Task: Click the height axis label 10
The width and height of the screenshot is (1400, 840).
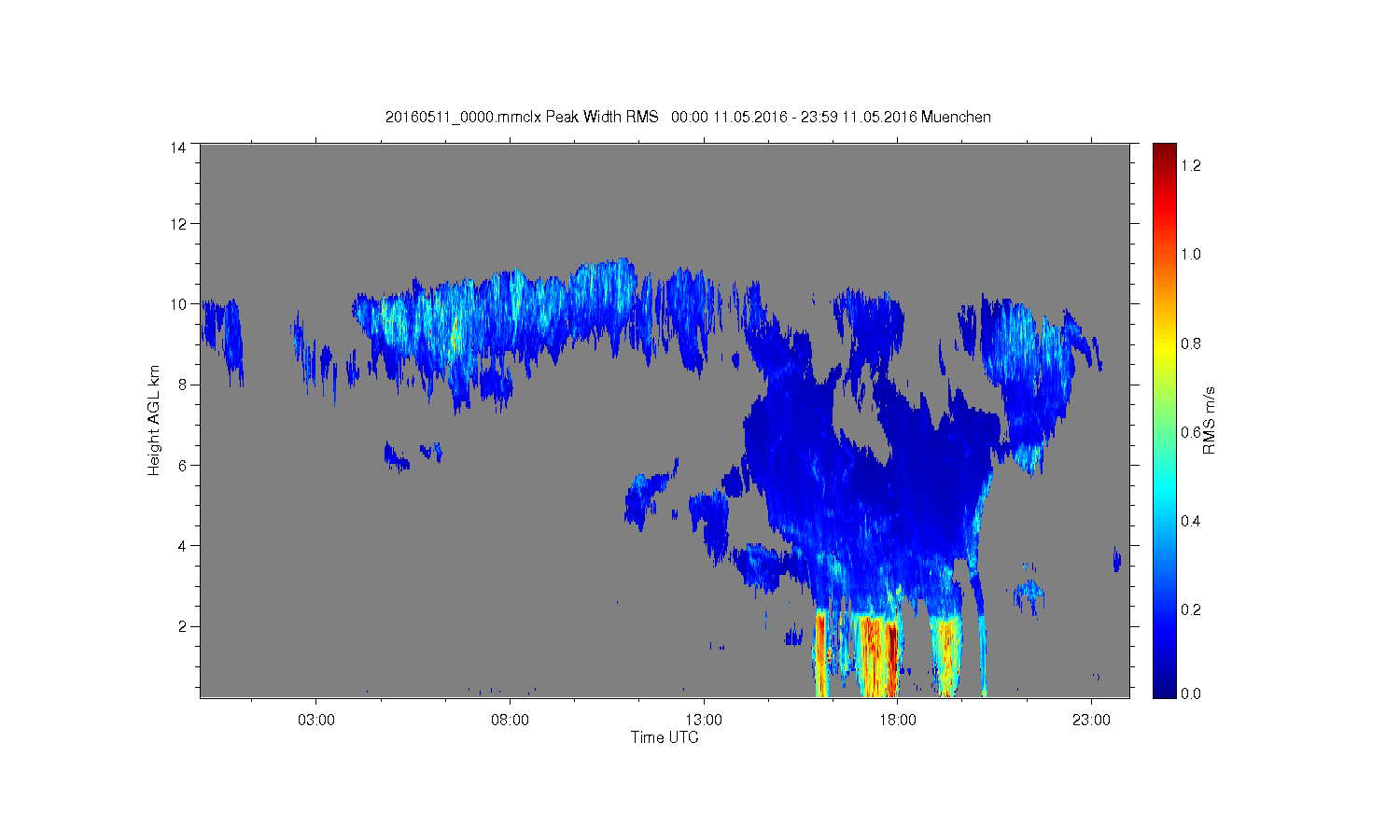Action: coord(178,304)
